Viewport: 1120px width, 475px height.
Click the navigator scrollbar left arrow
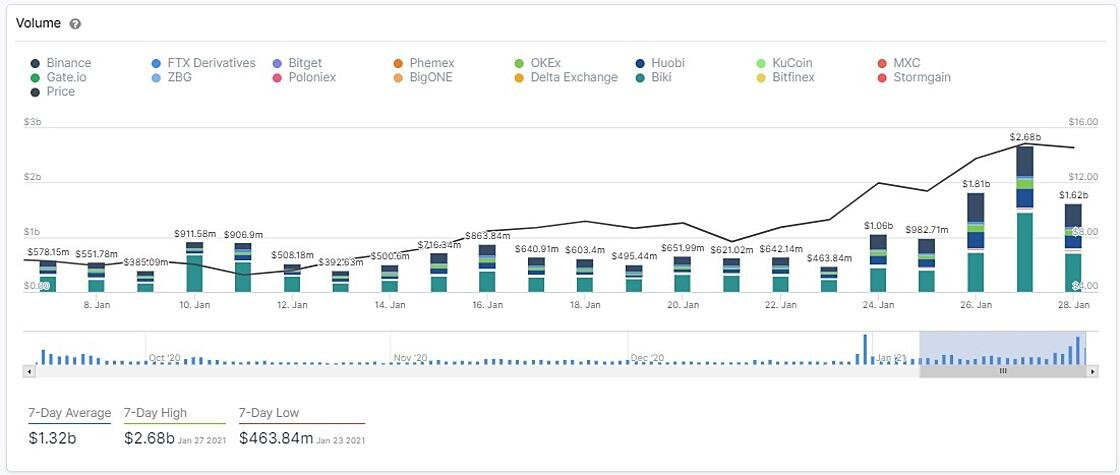coord(29,371)
